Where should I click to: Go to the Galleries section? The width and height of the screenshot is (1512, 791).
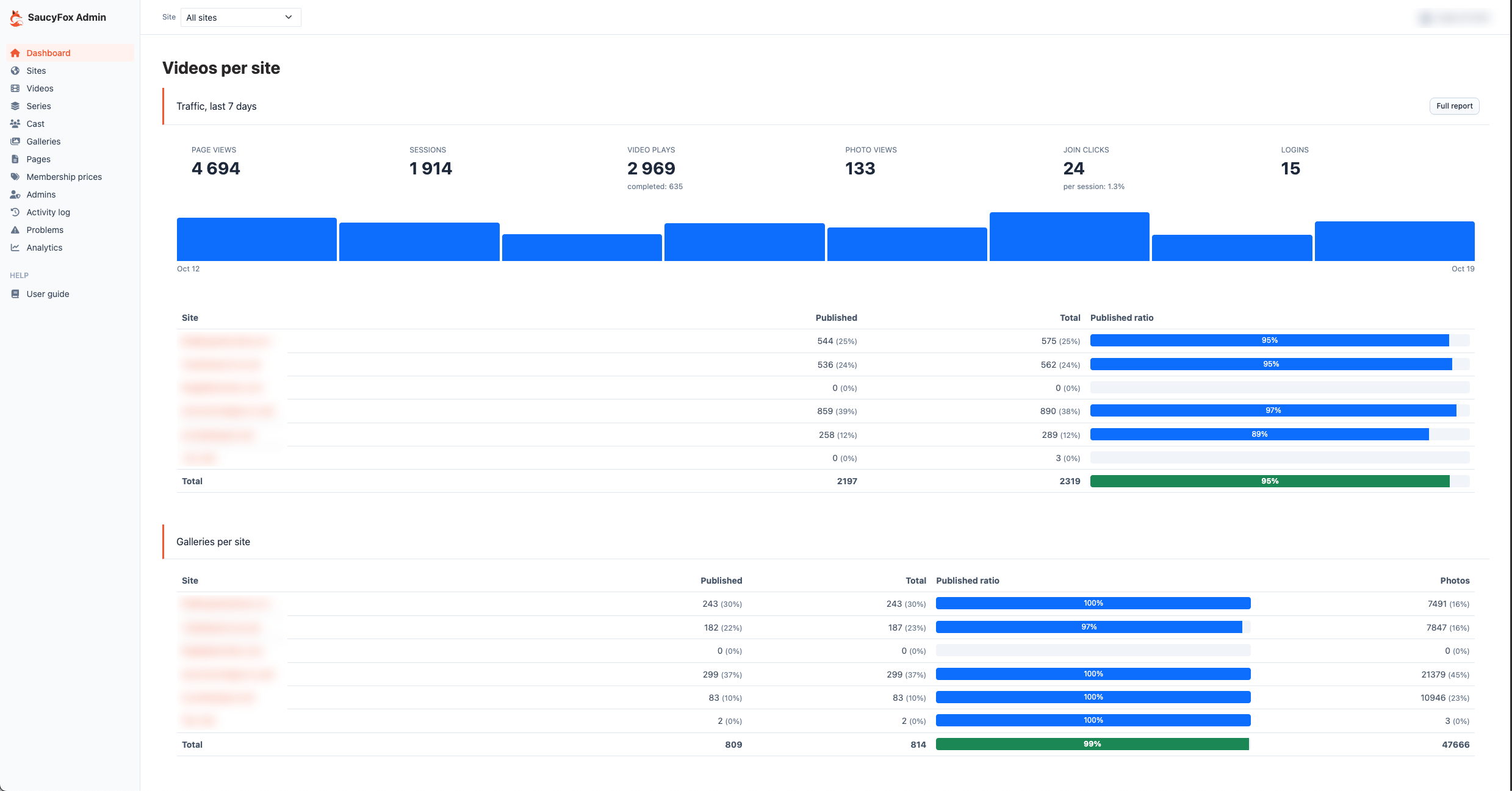pyautogui.click(x=70, y=141)
